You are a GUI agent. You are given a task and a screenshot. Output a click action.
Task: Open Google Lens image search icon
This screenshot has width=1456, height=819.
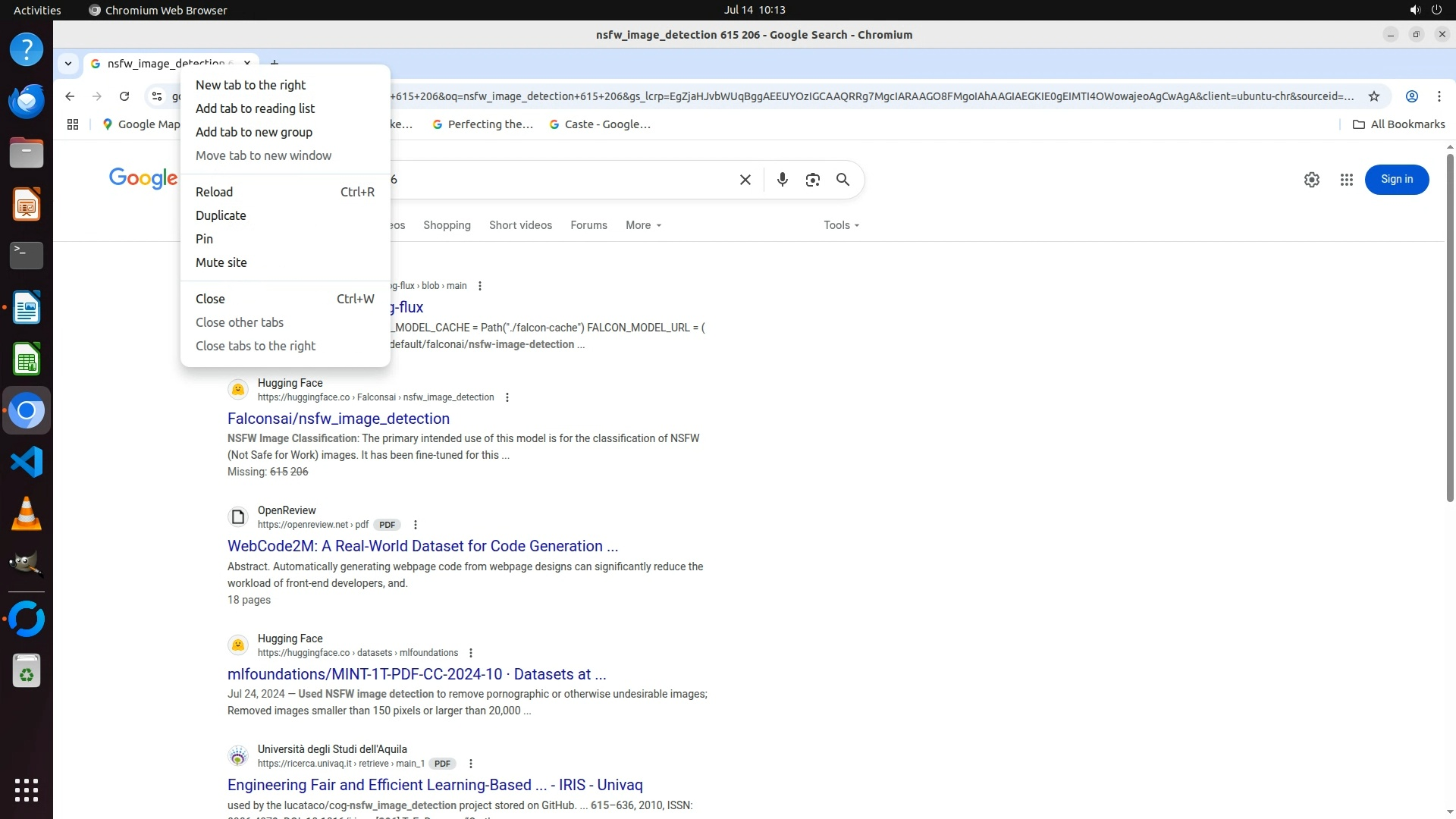(x=812, y=180)
